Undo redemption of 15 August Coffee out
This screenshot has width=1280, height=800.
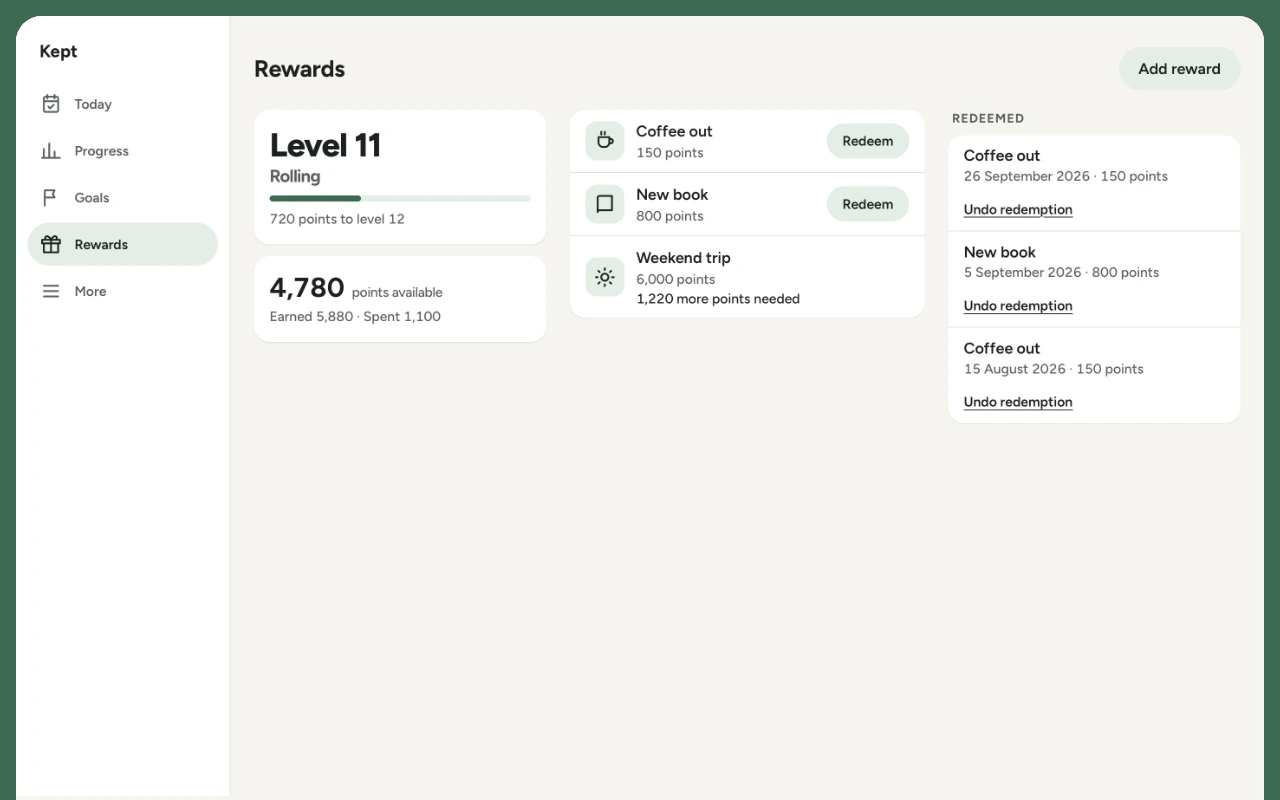click(x=1018, y=402)
